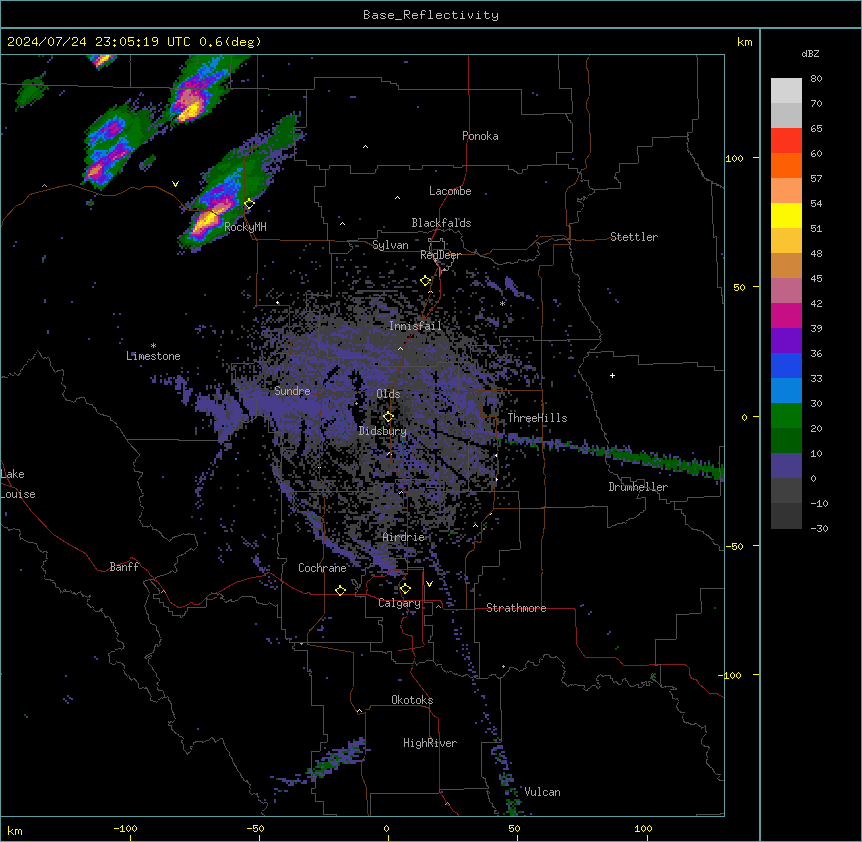The height and width of the screenshot is (842, 862).
Task: Click the Airdrie label
Action: (x=404, y=537)
